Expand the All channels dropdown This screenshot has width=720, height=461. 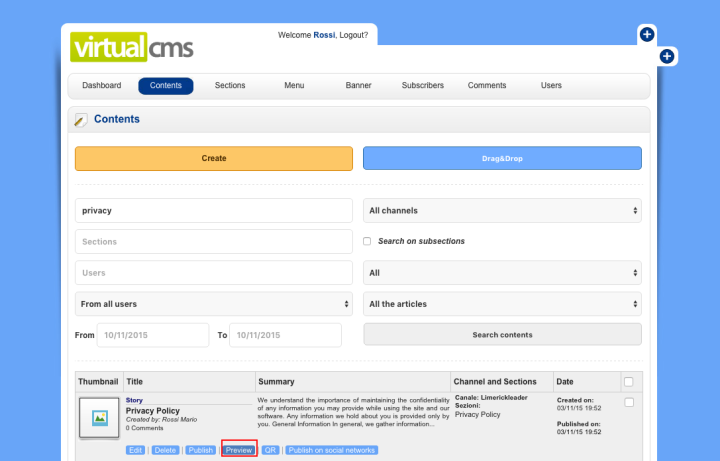pyautogui.click(x=502, y=211)
